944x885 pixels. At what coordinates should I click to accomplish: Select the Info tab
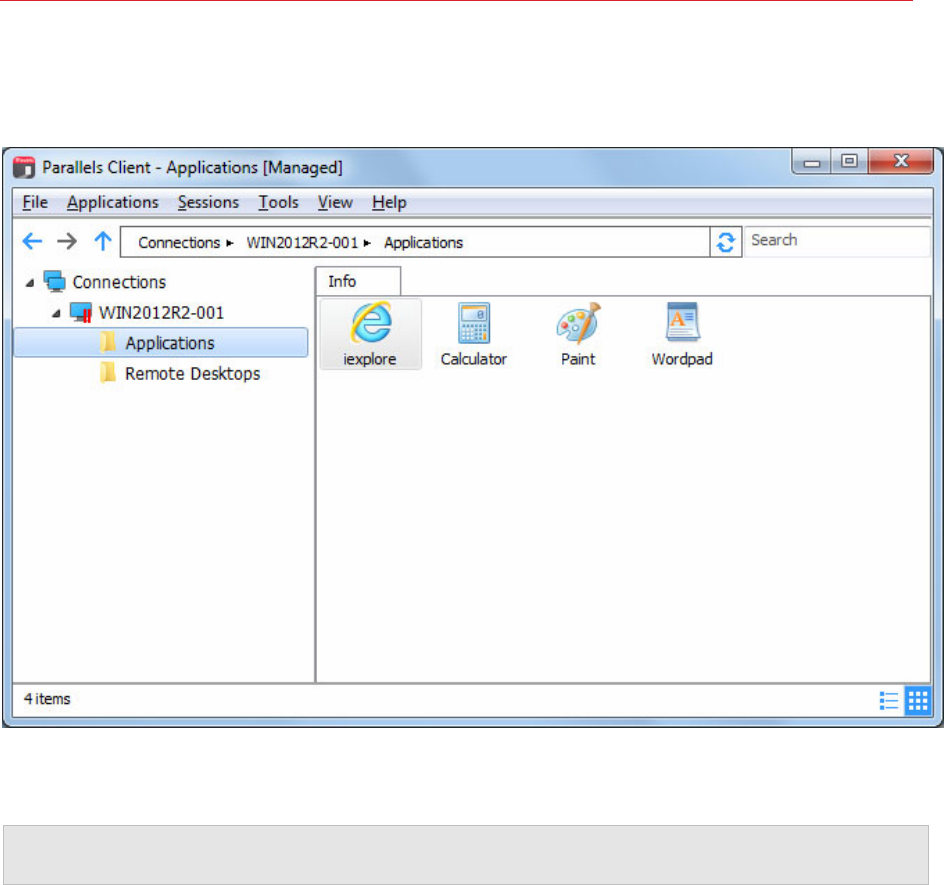pos(358,281)
